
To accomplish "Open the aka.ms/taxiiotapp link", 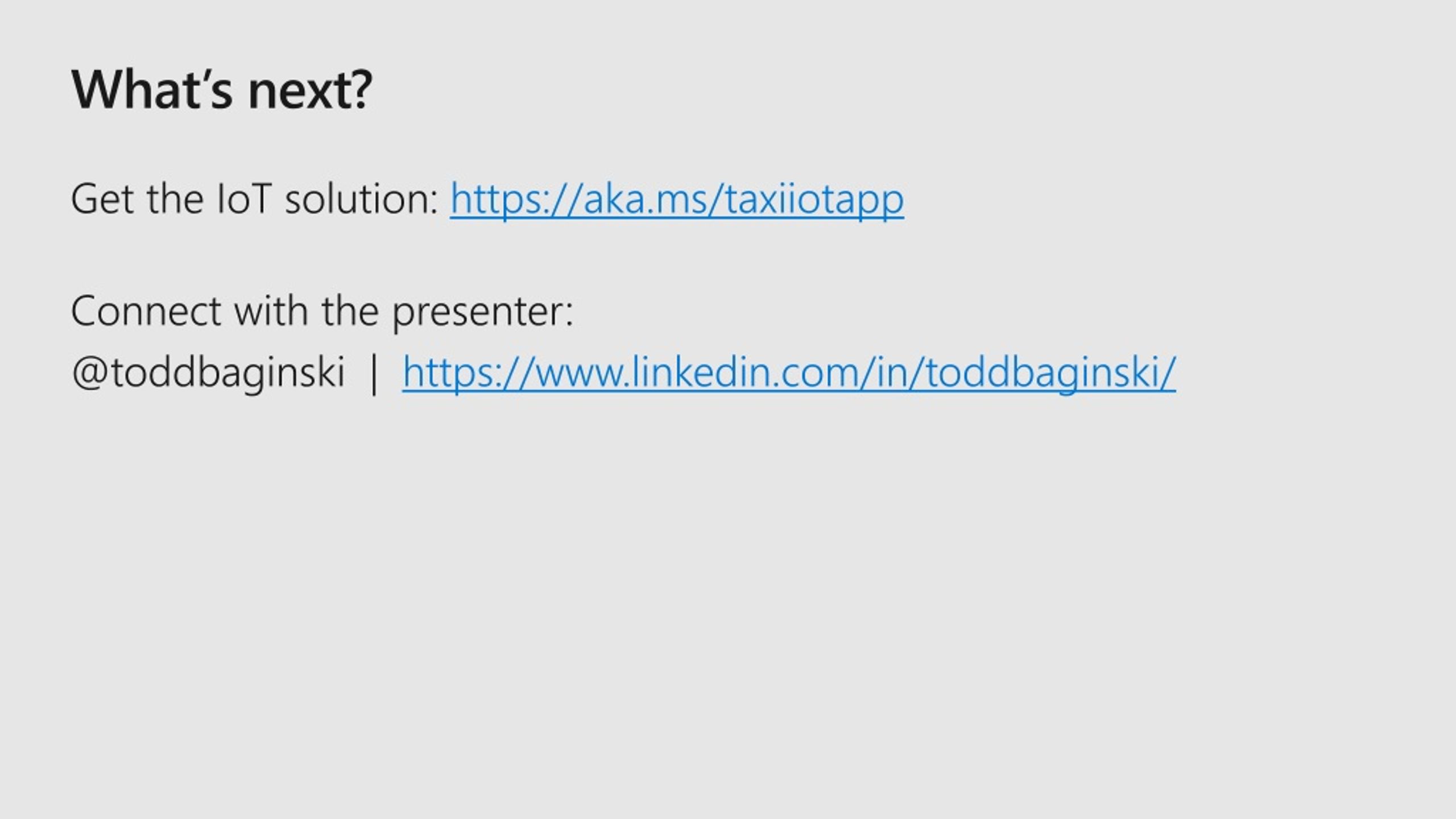I will click(x=677, y=200).
